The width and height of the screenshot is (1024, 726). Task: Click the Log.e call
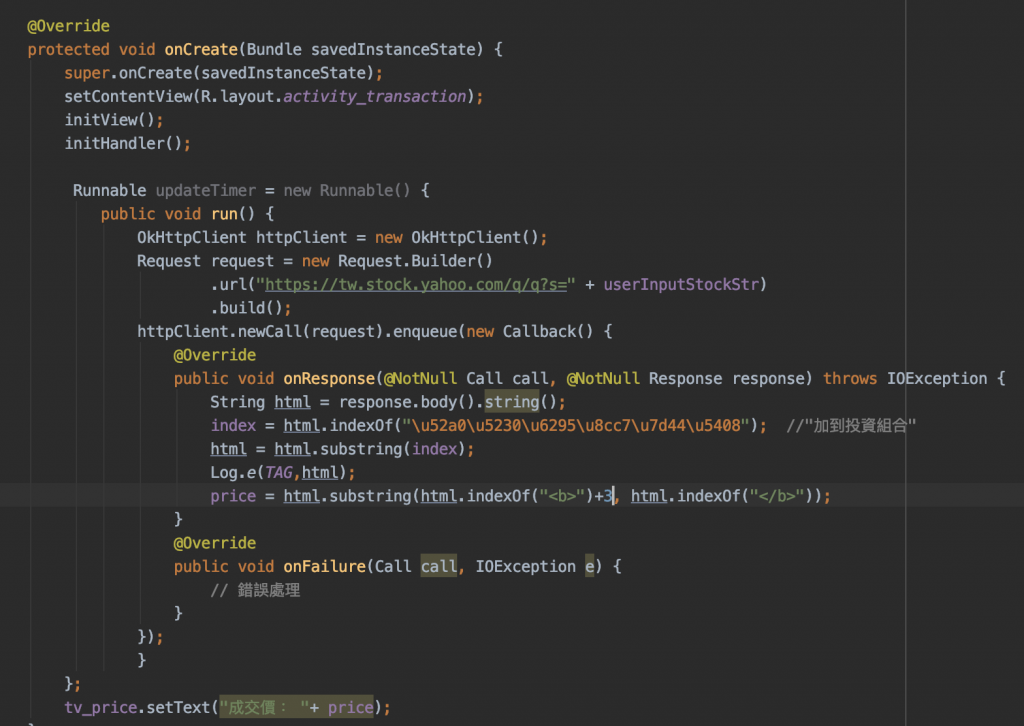233,473
